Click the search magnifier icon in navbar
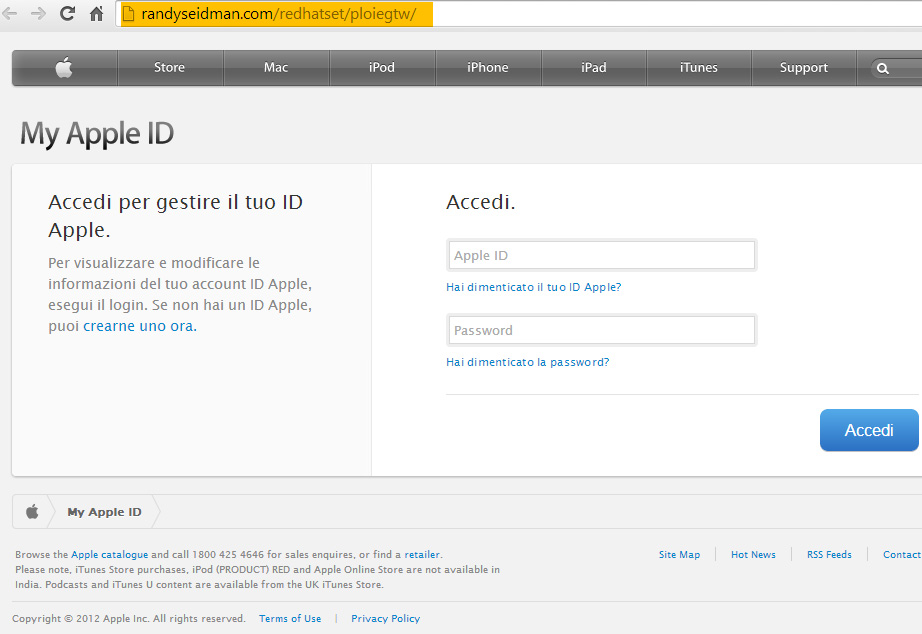The image size is (922, 634). [883, 68]
